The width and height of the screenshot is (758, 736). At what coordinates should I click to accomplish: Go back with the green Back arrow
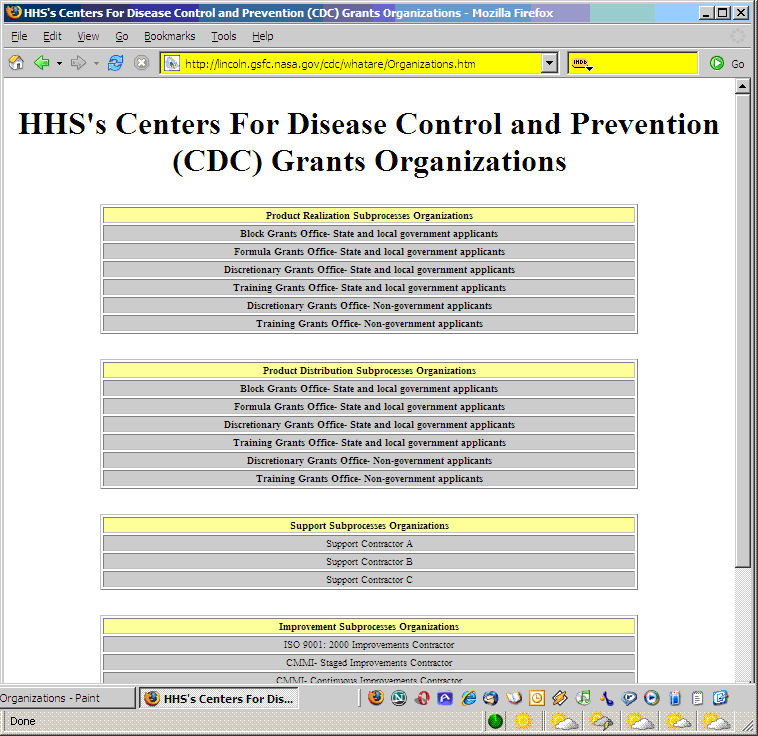click(42, 63)
